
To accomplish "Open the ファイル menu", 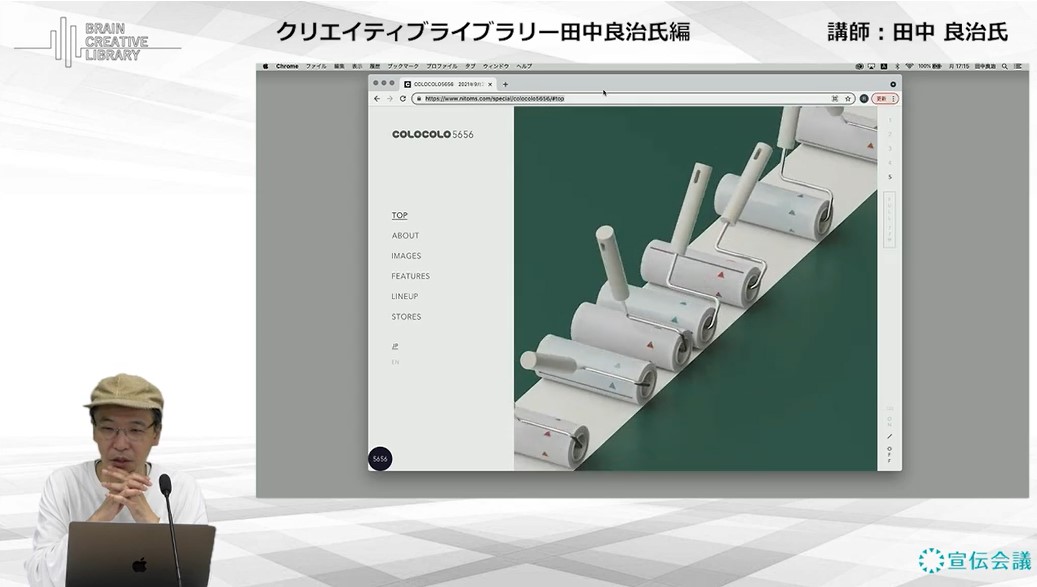I will 316,66.
